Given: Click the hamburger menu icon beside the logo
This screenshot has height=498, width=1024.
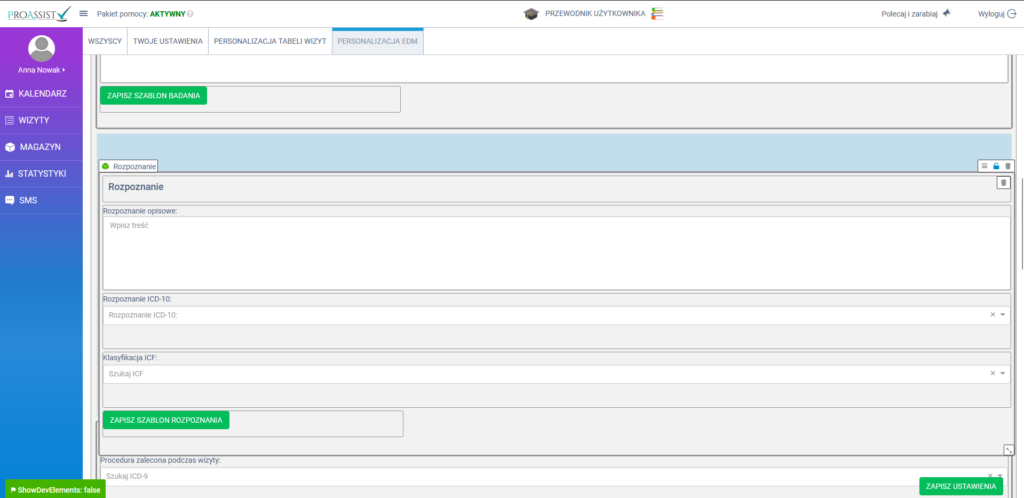Looking at the screenshot, I should [x=84, y=13].
